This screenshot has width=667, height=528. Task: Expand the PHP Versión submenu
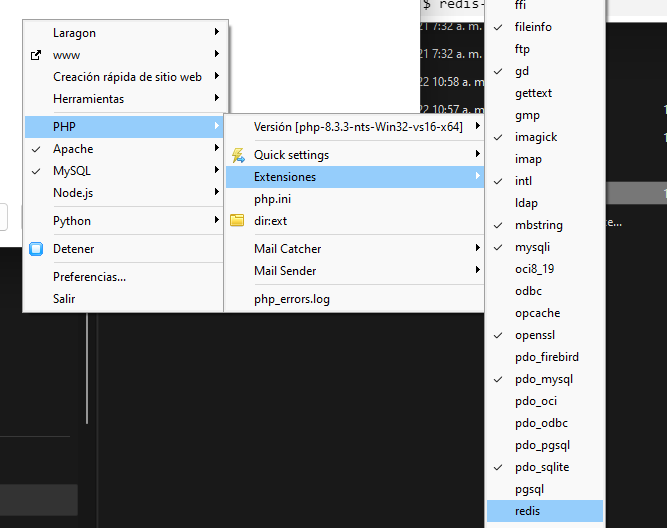point(355,127)
